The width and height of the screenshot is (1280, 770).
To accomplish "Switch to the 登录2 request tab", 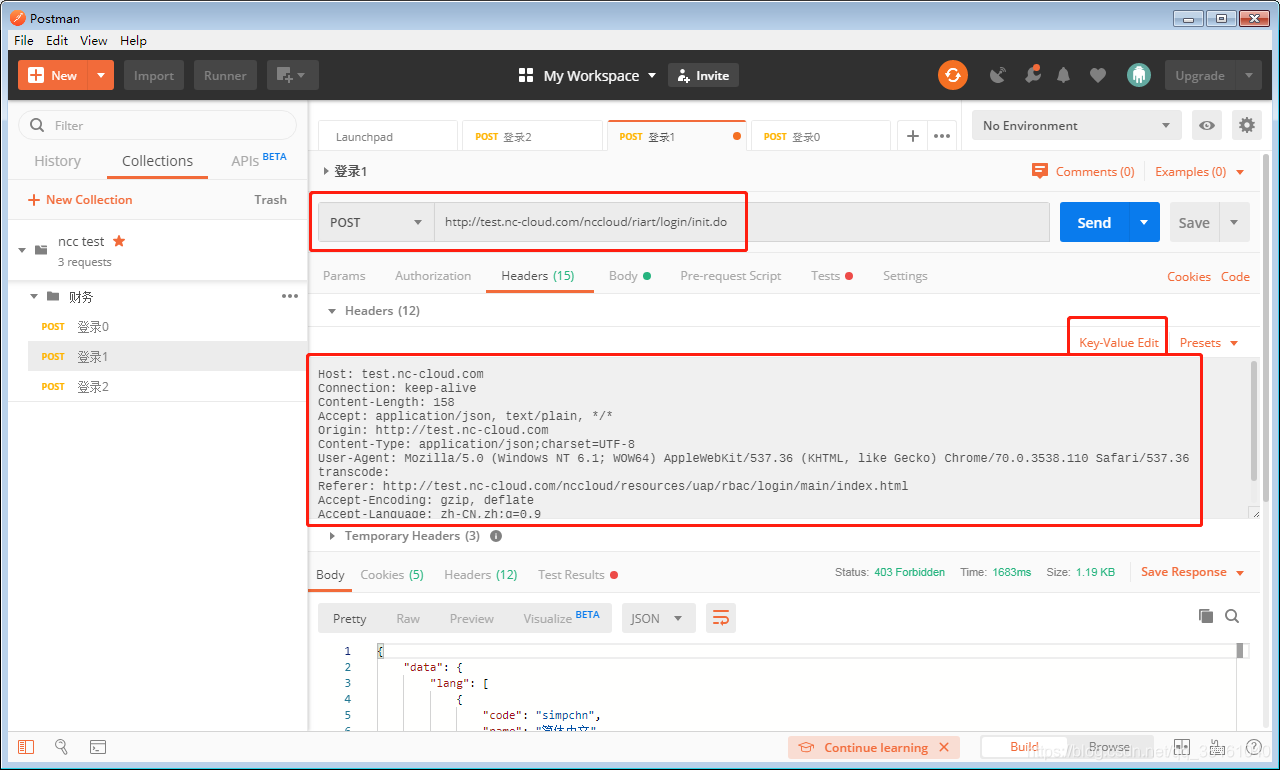I will [x=534, y=136].
